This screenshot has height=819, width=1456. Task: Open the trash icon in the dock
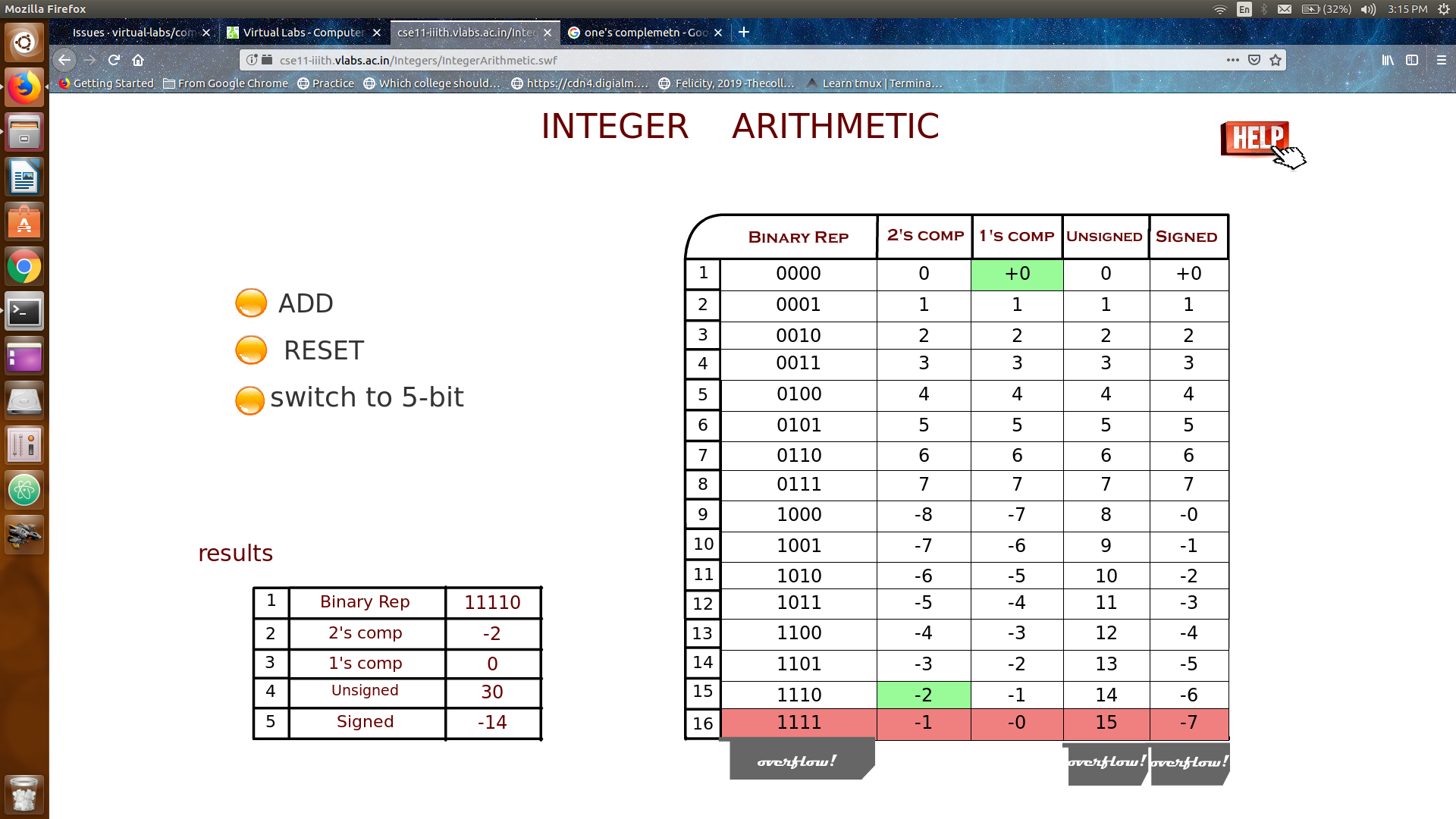click(24, 794)
